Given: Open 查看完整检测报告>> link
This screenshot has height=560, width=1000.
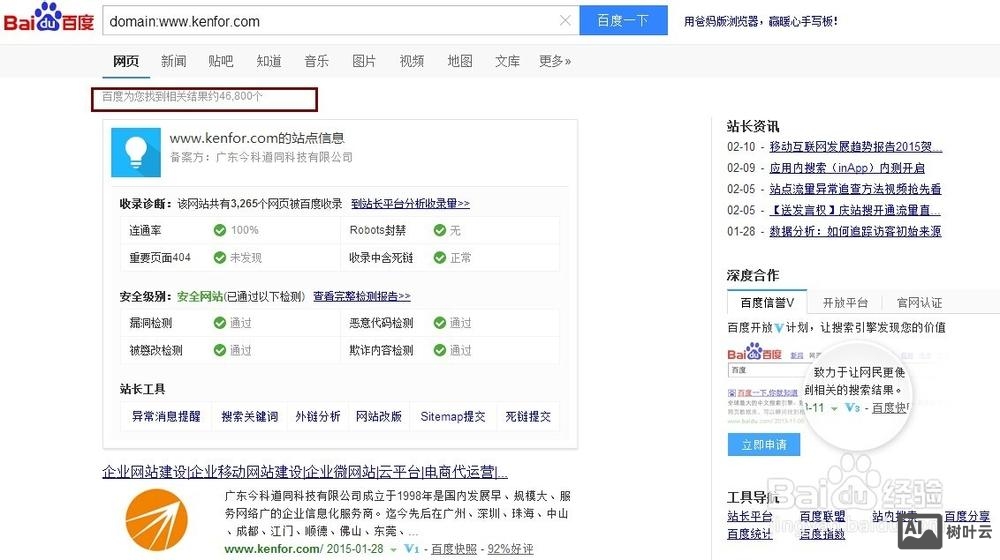Looking at the screenshot, I should 362,297.
